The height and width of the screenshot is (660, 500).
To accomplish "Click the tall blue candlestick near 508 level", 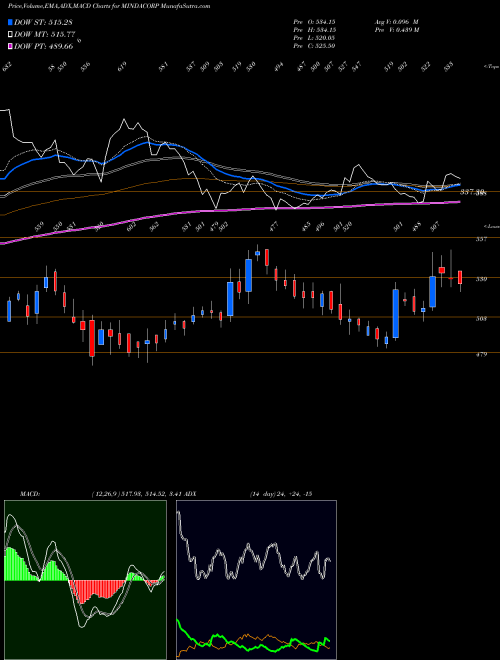I will pyautogui.click(x=396, y=313).
